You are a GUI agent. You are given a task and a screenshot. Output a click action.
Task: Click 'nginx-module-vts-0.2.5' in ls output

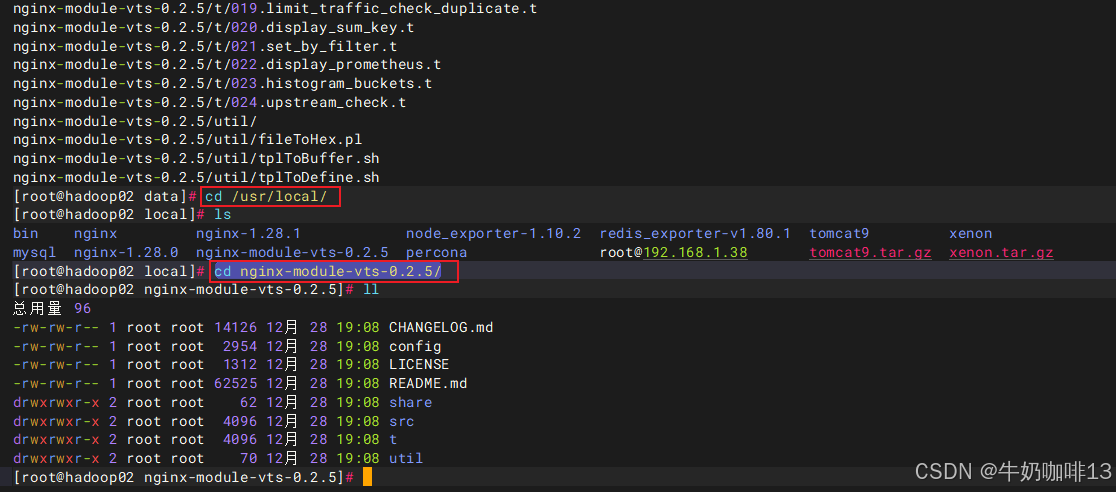point(292,252)
